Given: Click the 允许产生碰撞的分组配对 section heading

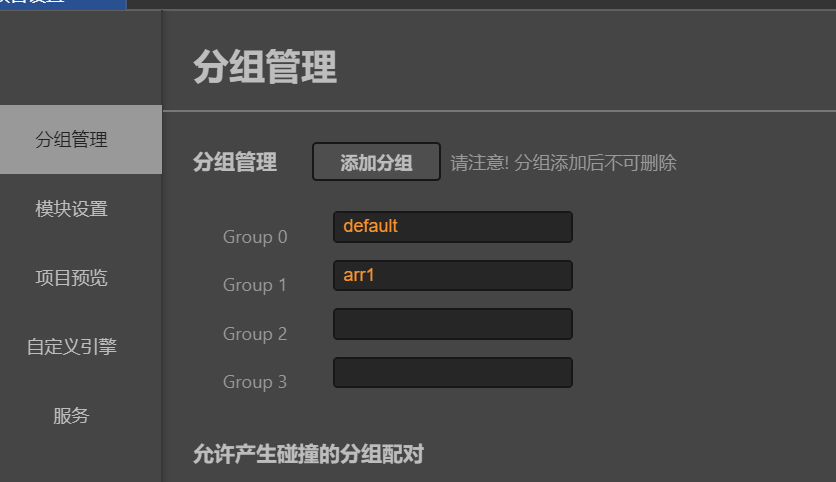Looking at the screenshot, I should 308,455.
